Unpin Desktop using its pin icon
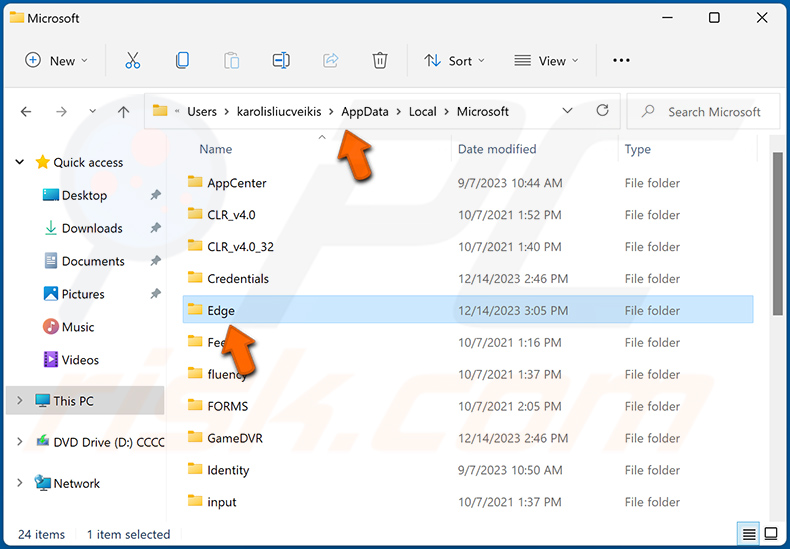The width and height of the screenshot is (790, 549). tap(156, 195)
